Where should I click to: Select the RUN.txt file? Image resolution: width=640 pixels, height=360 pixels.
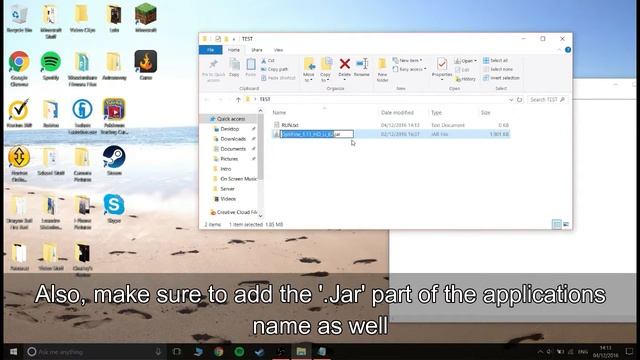point(289,125)
